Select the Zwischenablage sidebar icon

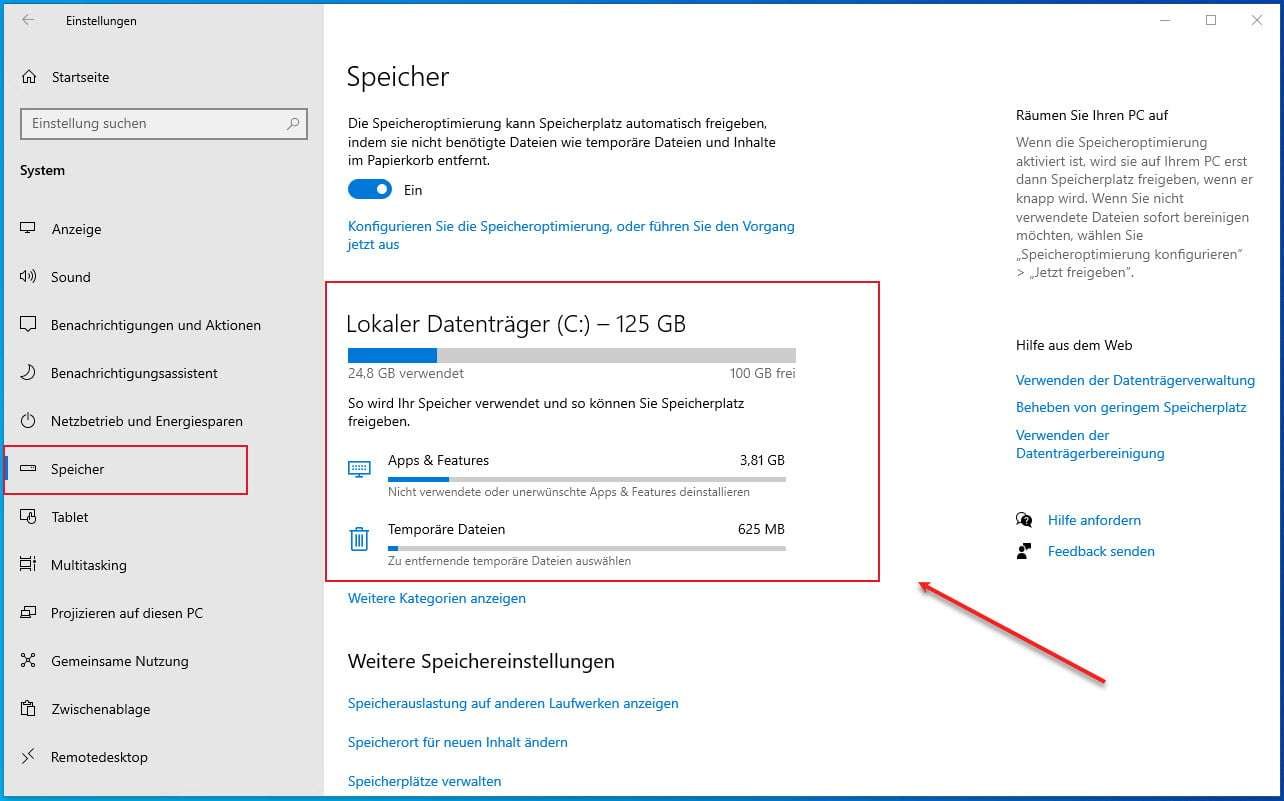[28, 709]
